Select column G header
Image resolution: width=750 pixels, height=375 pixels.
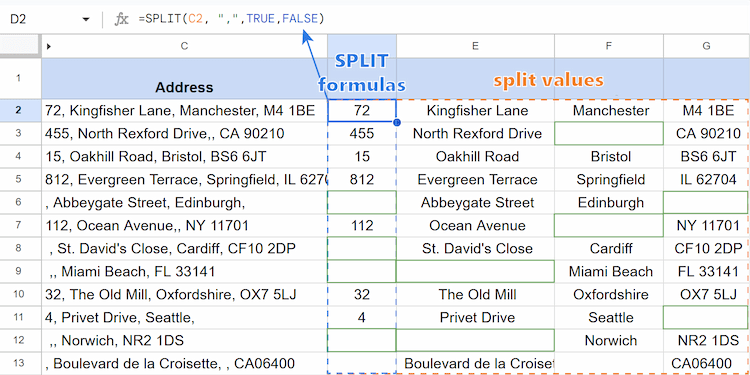tap(706, 46)
